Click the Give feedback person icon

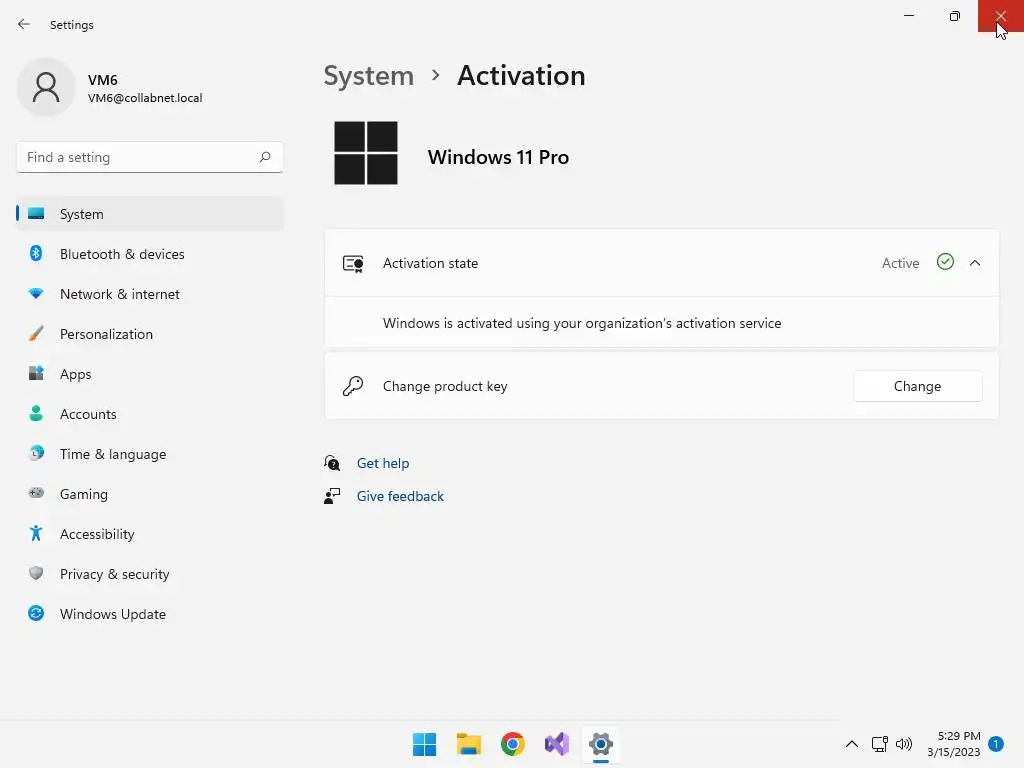pos(332,496)
